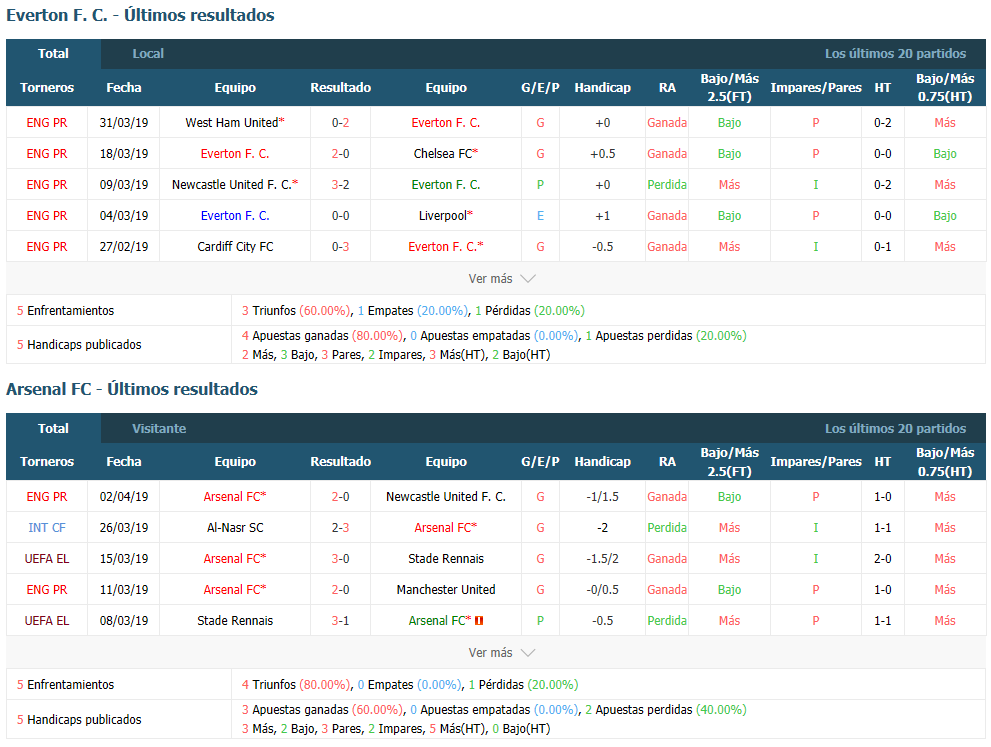Image resolution: width=991 pixels, height=747 pixels.
Task: Click Arsenal FC on 15/03/19 row
Action: point(234,559)
